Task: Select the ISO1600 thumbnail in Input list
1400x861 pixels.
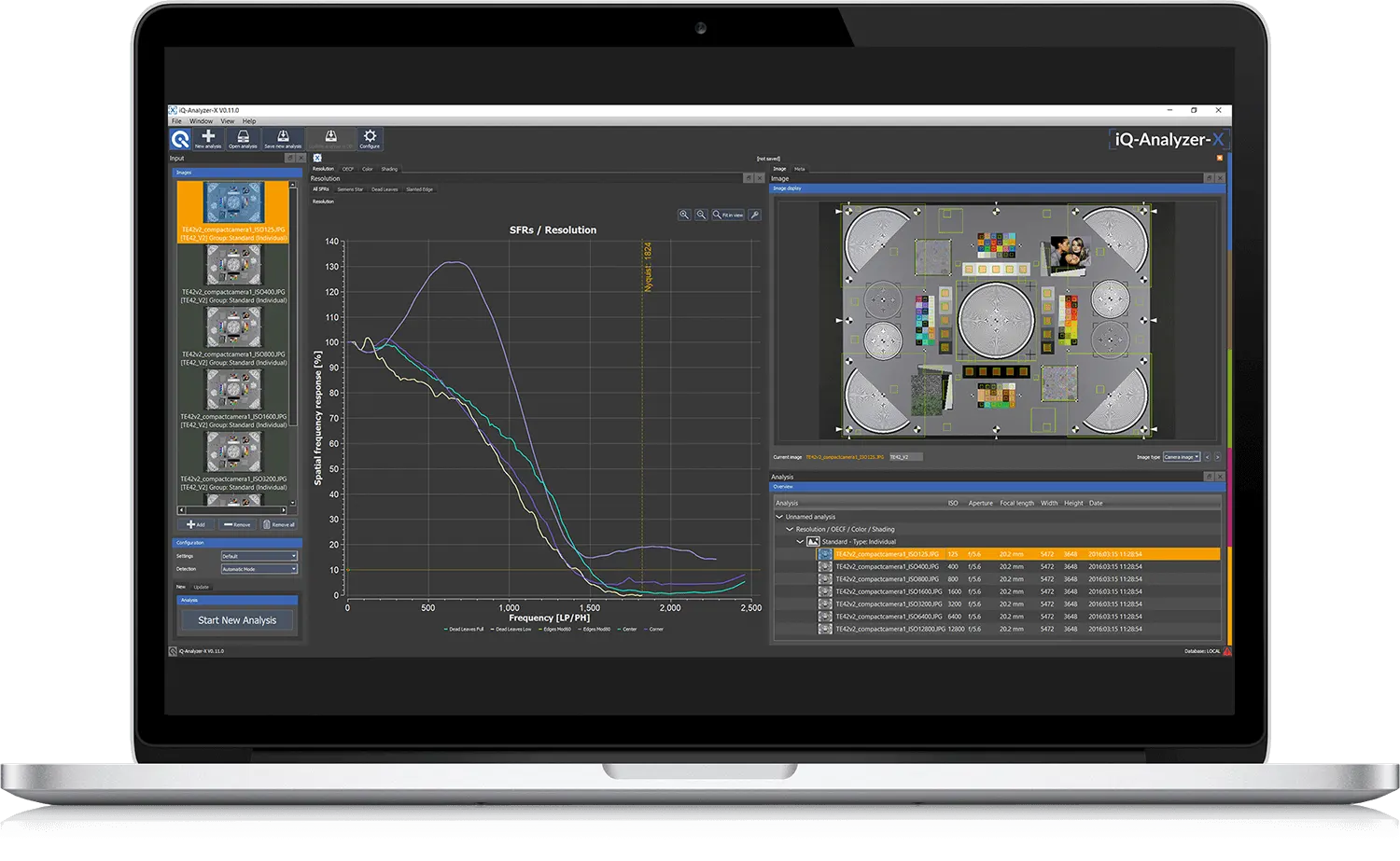Action: pyautogui.click(x=233, y=399)
